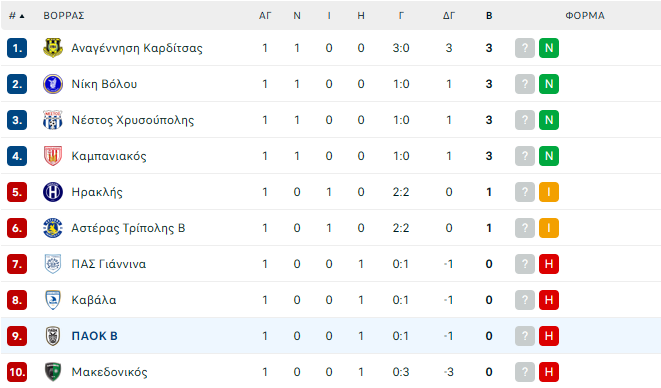Click the Νίκη Βόλου blue round logo
This screenshot has height=388, width=661.
point(53,84)
